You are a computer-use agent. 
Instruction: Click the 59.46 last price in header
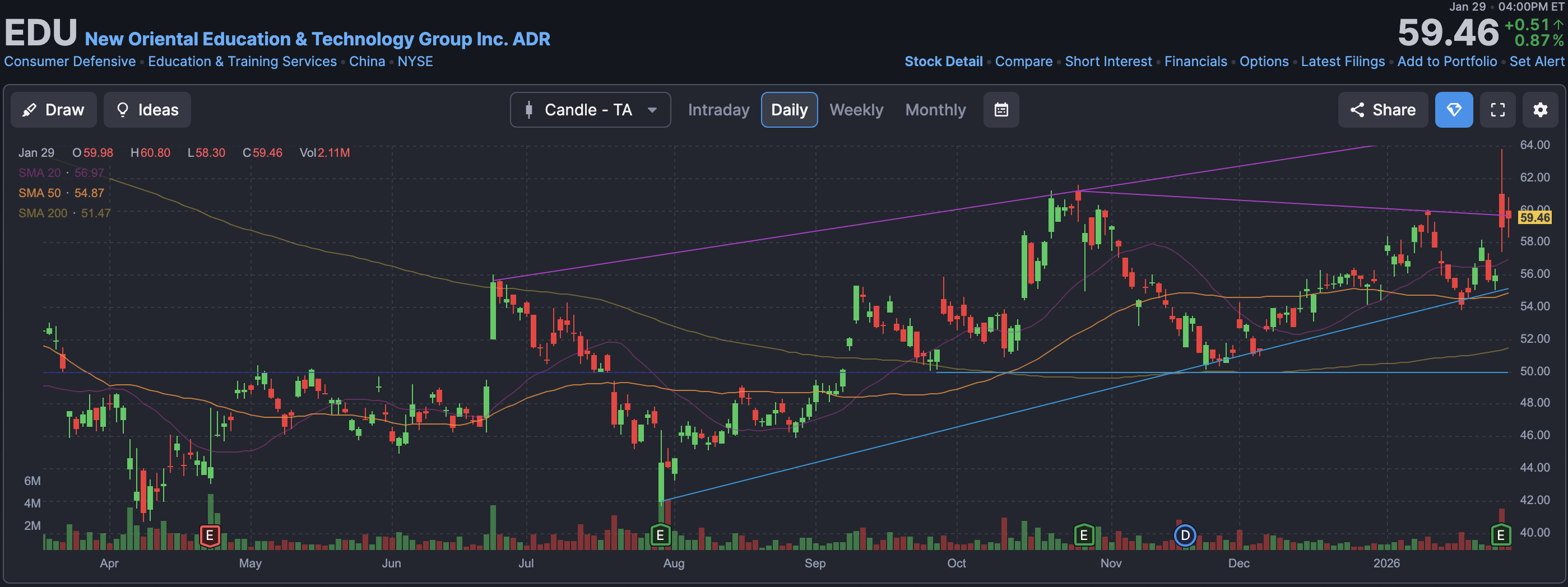[1448, 32]
